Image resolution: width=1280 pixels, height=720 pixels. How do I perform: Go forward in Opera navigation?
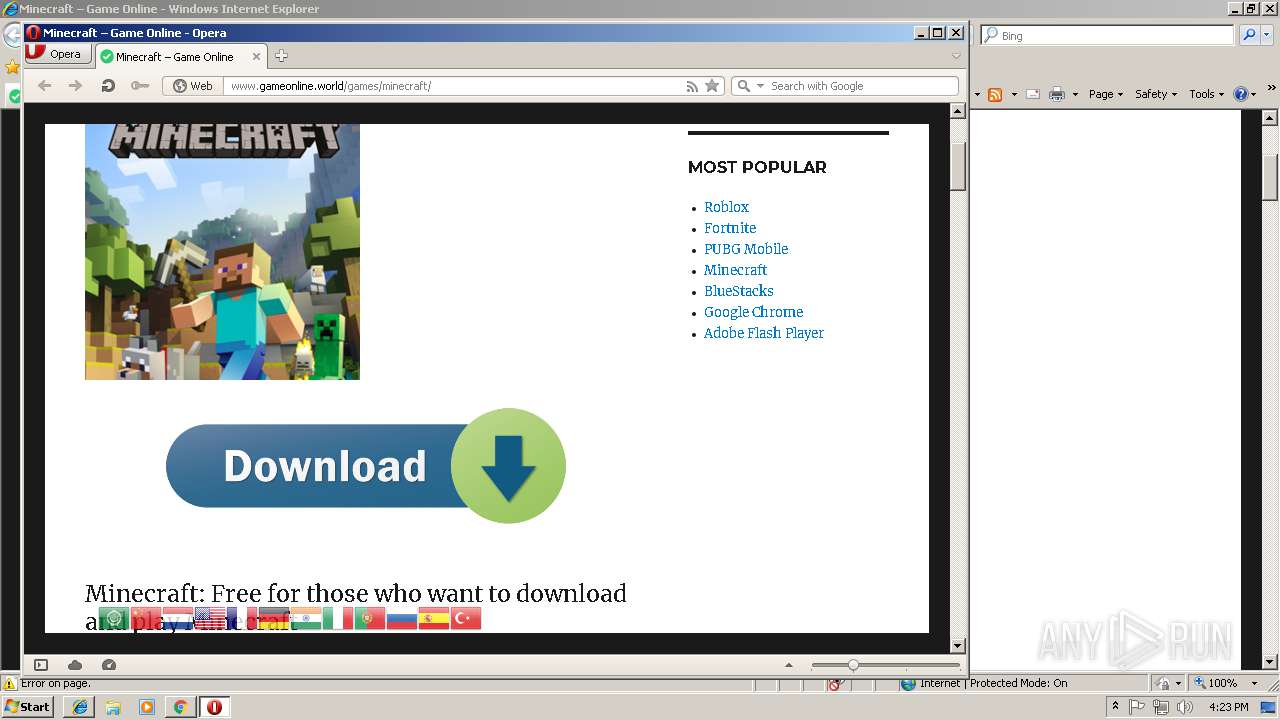click(75, 86)
